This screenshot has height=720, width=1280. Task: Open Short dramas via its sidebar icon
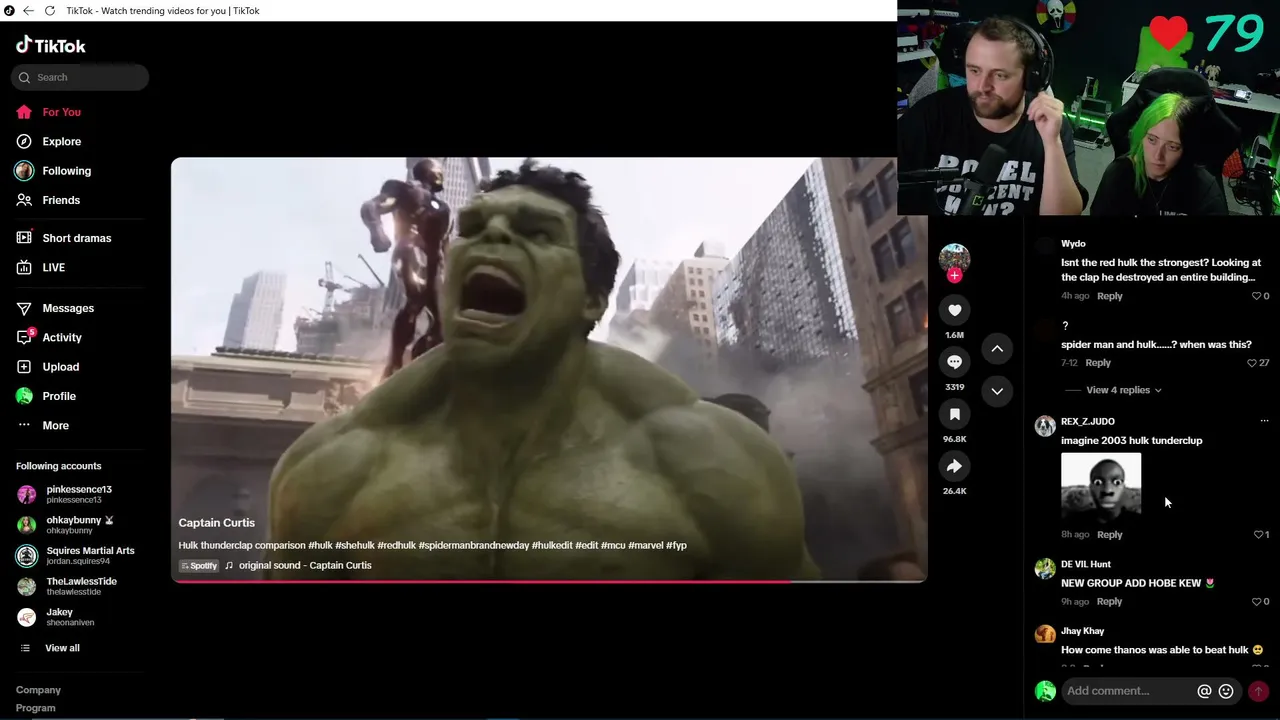(24, 238)
